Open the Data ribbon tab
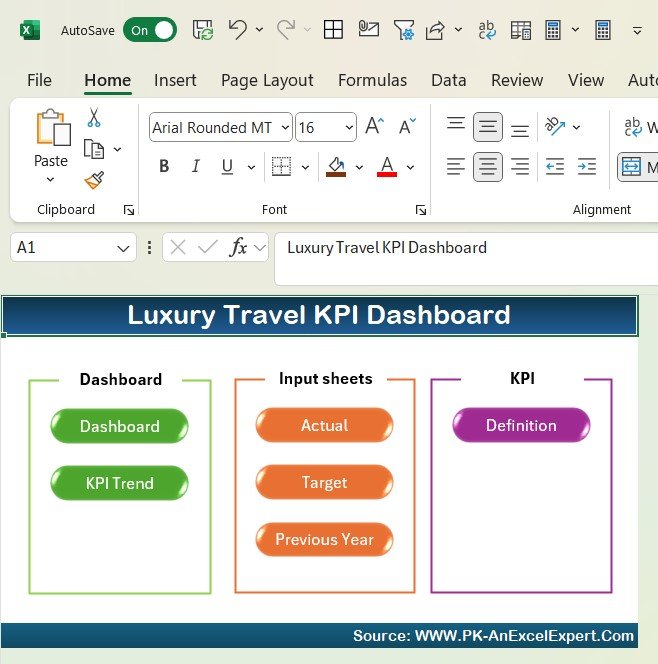 448,80
